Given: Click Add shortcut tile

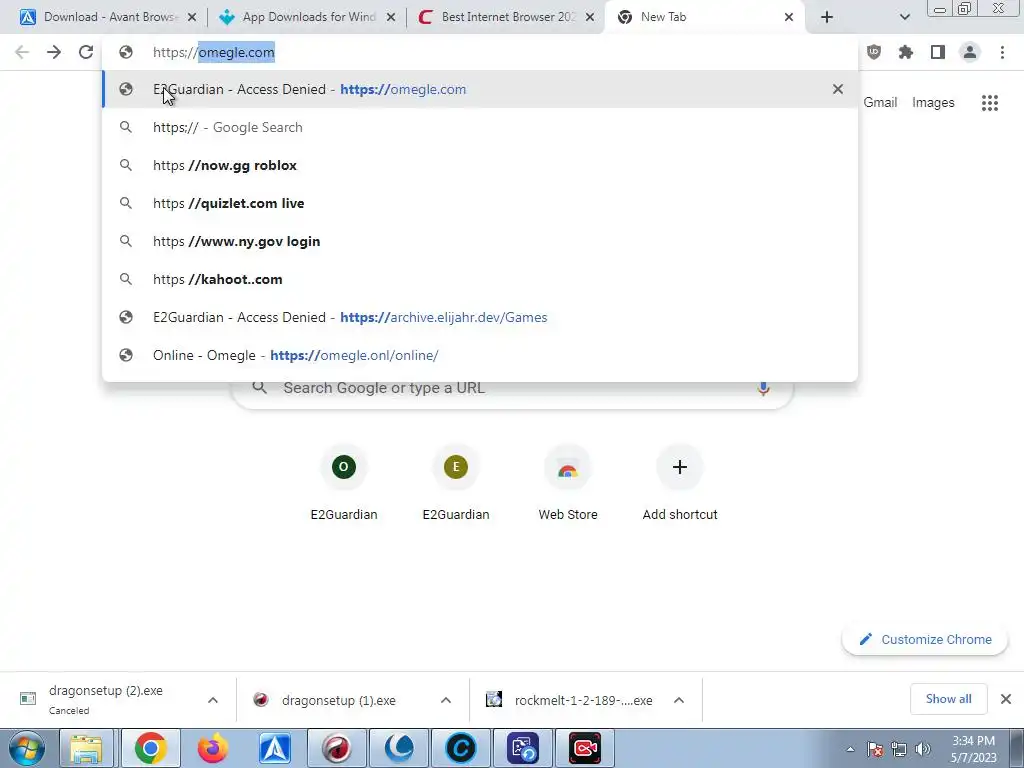Looking at the screenshot, I should [680, 483].
